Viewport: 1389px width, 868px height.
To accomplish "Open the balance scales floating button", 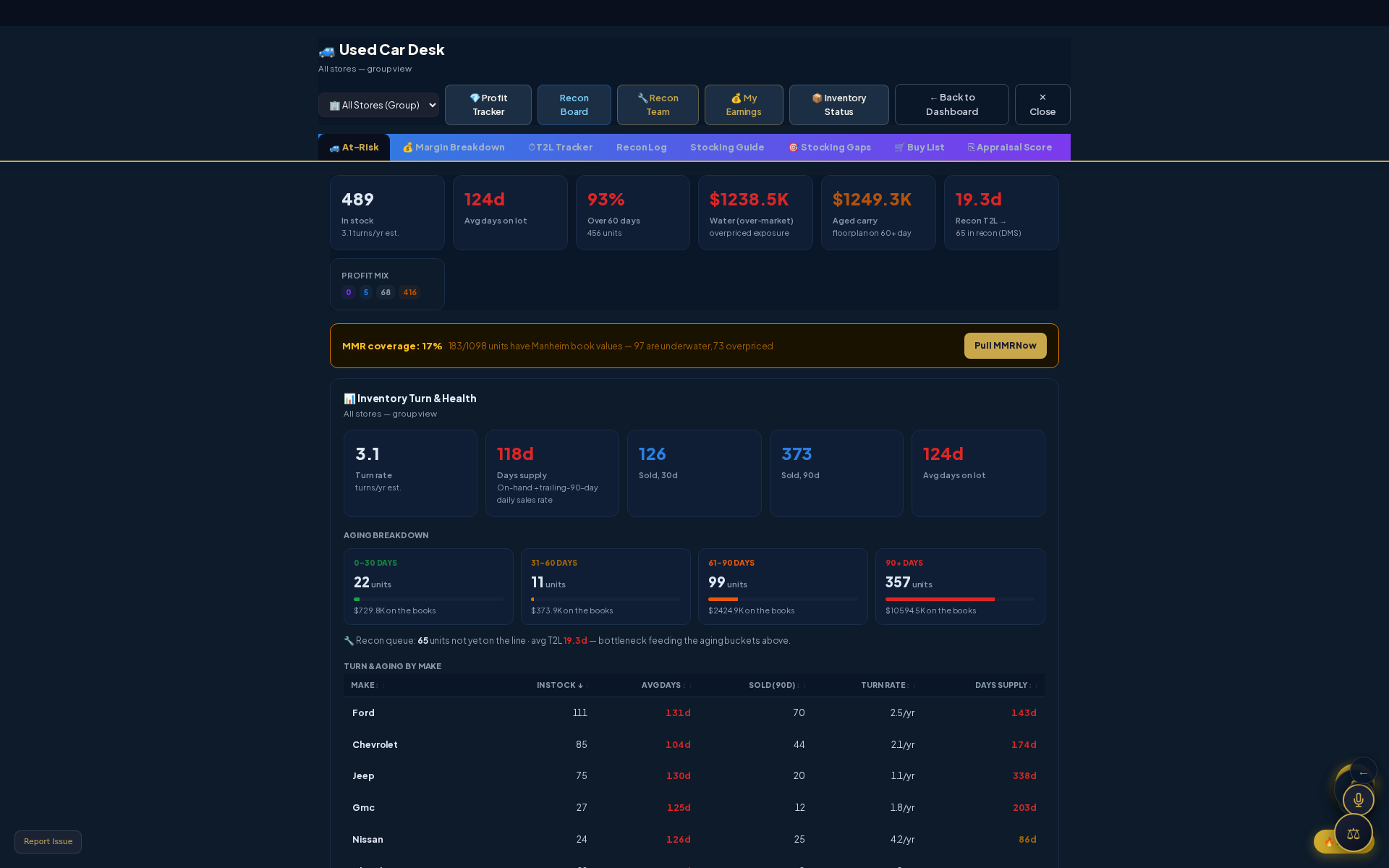I will click(x=1353, y=833).
